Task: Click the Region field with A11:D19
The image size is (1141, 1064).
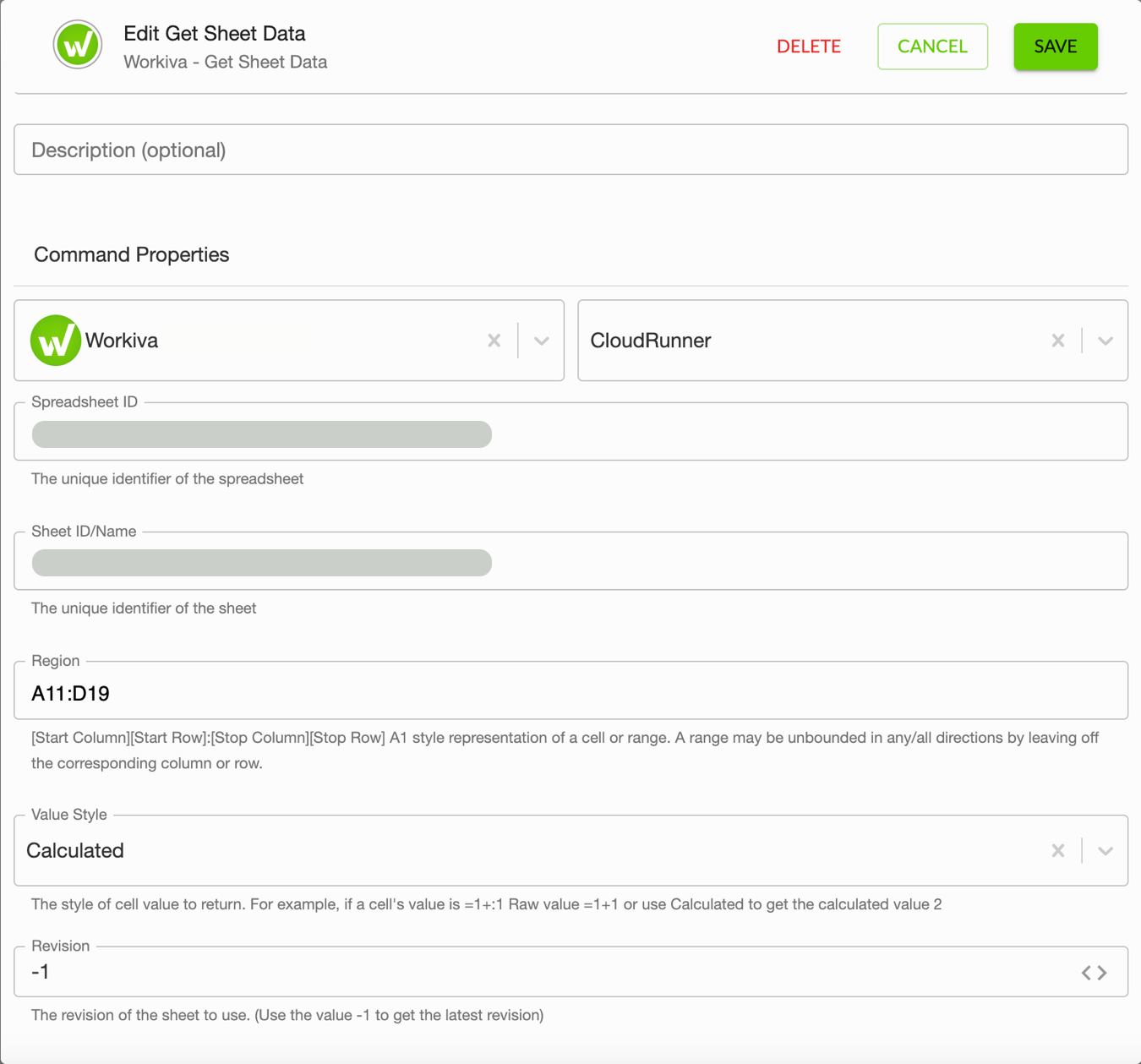Action: coord(571,690)
